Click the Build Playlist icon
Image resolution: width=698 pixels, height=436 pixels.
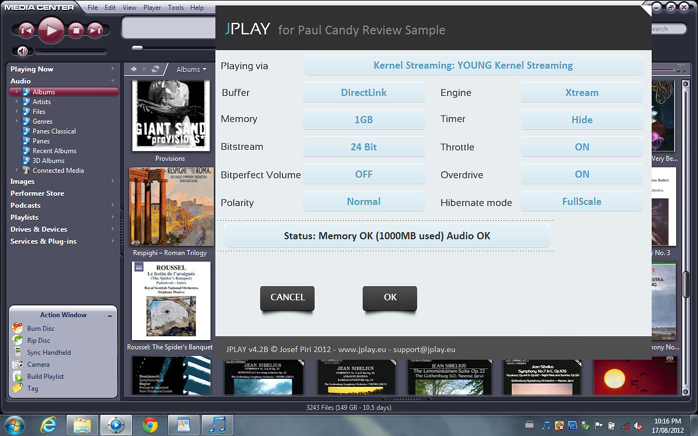tap(17, 376)
